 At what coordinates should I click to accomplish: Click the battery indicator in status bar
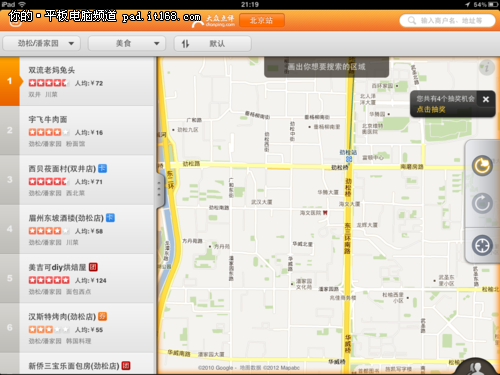coord(493,4)
